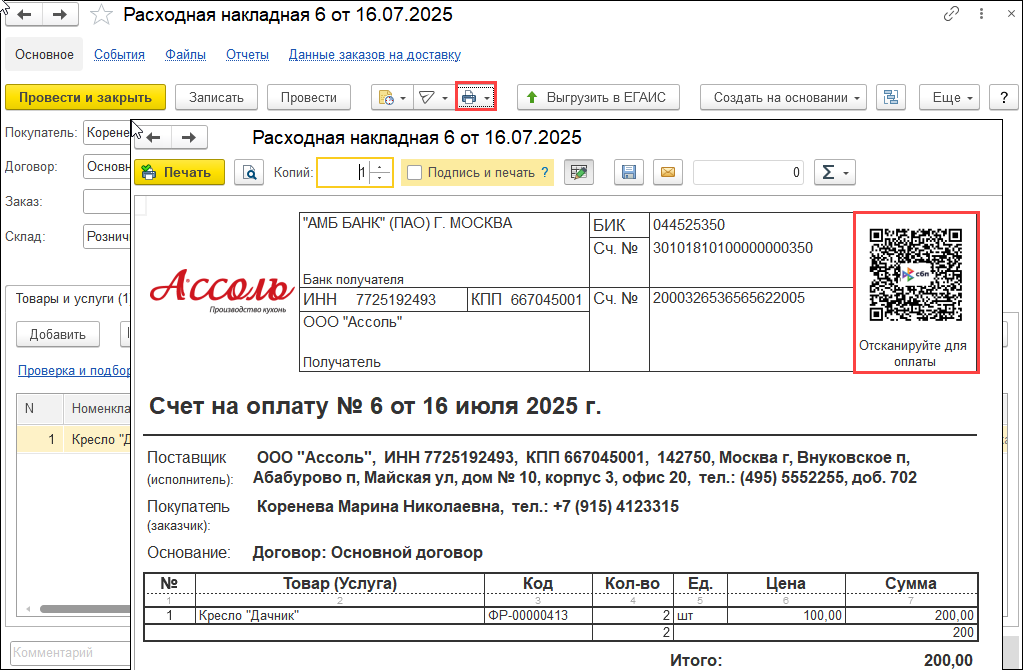Click the SBP QR code for payment
The image size is (1023, 670).
[916, 275]
